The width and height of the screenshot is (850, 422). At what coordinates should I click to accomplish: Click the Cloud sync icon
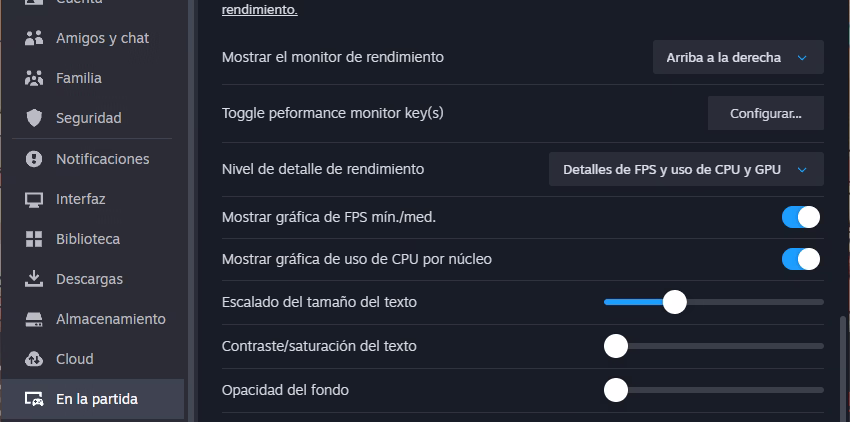34,359
